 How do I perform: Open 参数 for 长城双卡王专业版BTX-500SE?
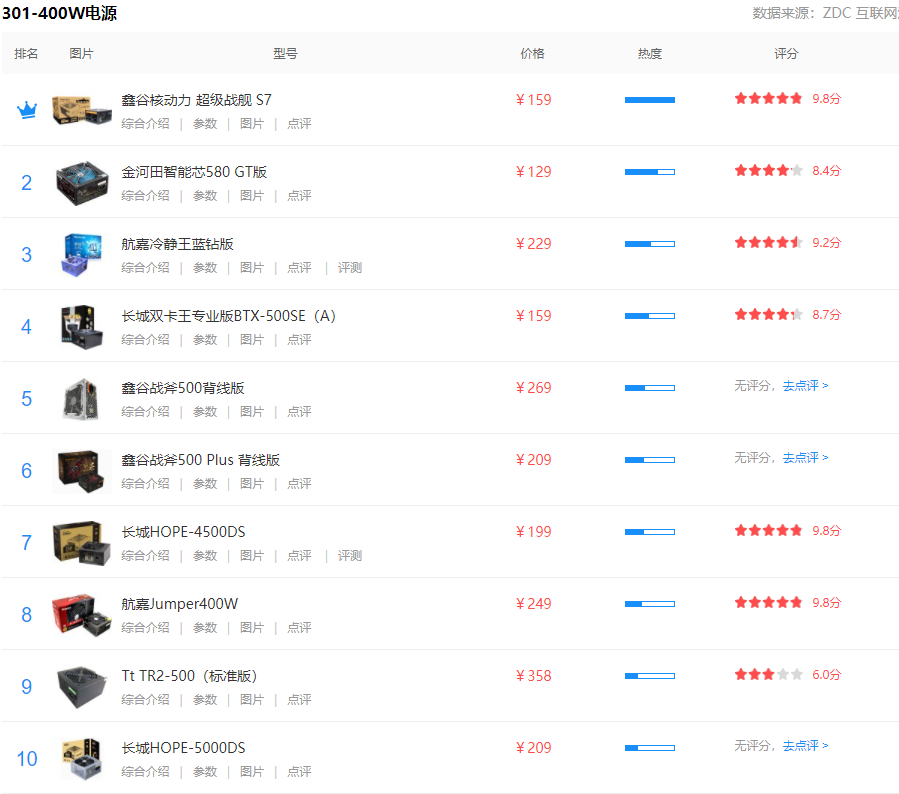(x=205, y=340)
